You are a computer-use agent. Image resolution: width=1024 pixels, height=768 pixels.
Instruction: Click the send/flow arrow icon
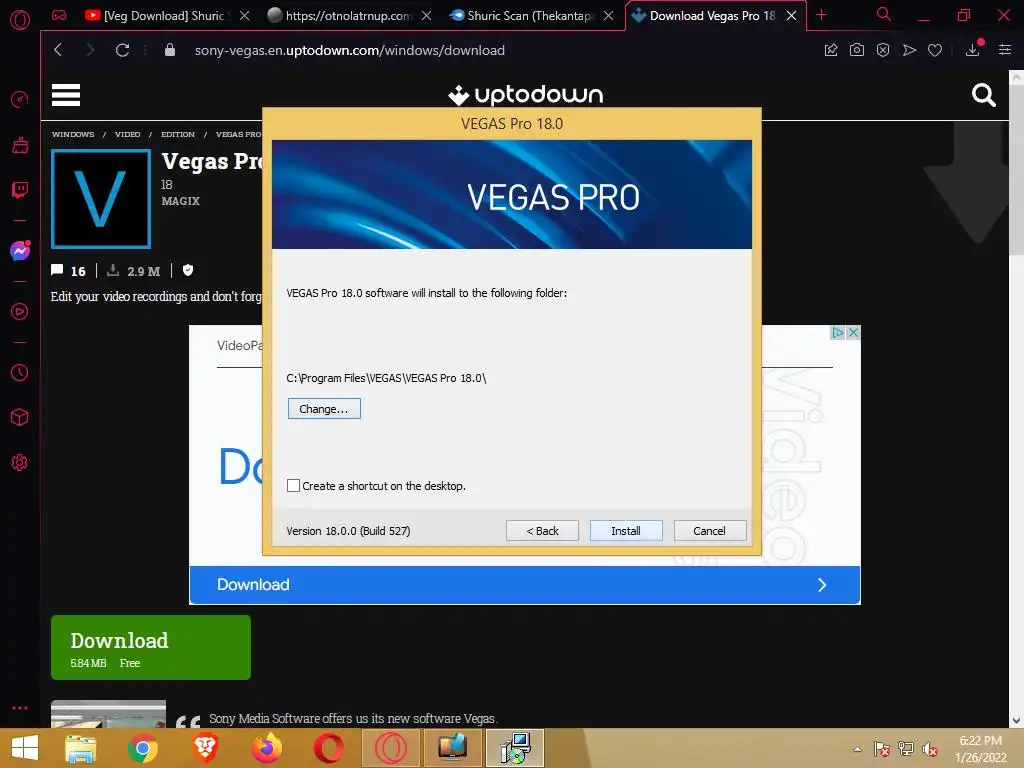pos(909,50)
